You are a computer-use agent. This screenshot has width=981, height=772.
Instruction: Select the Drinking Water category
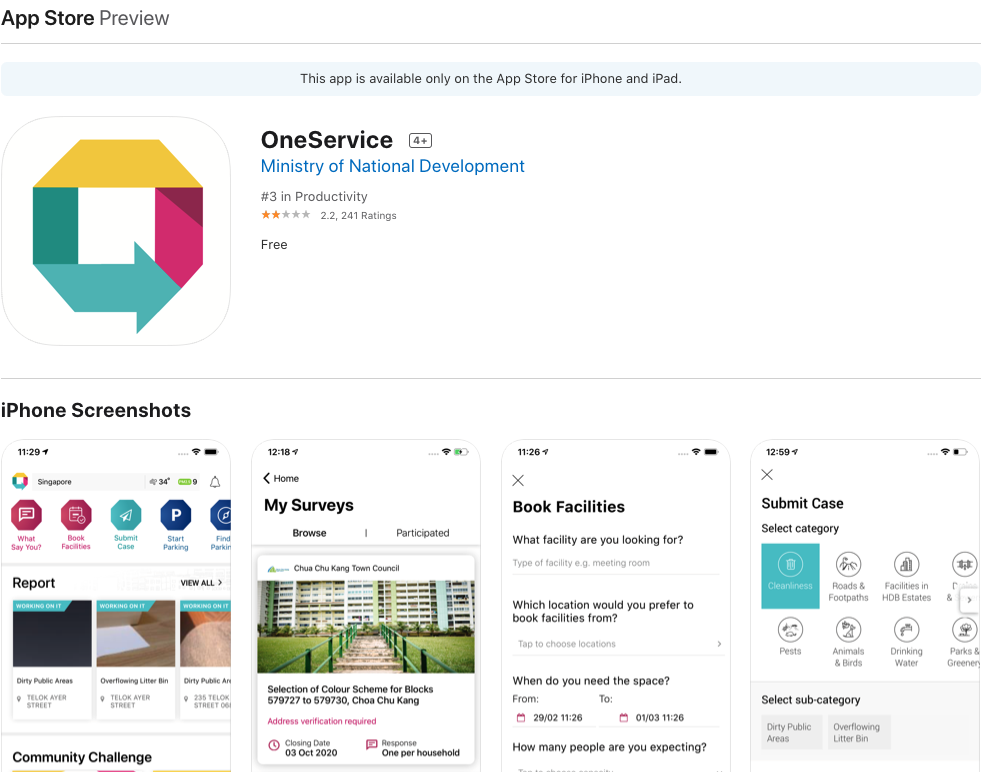[x=907, y=642]
